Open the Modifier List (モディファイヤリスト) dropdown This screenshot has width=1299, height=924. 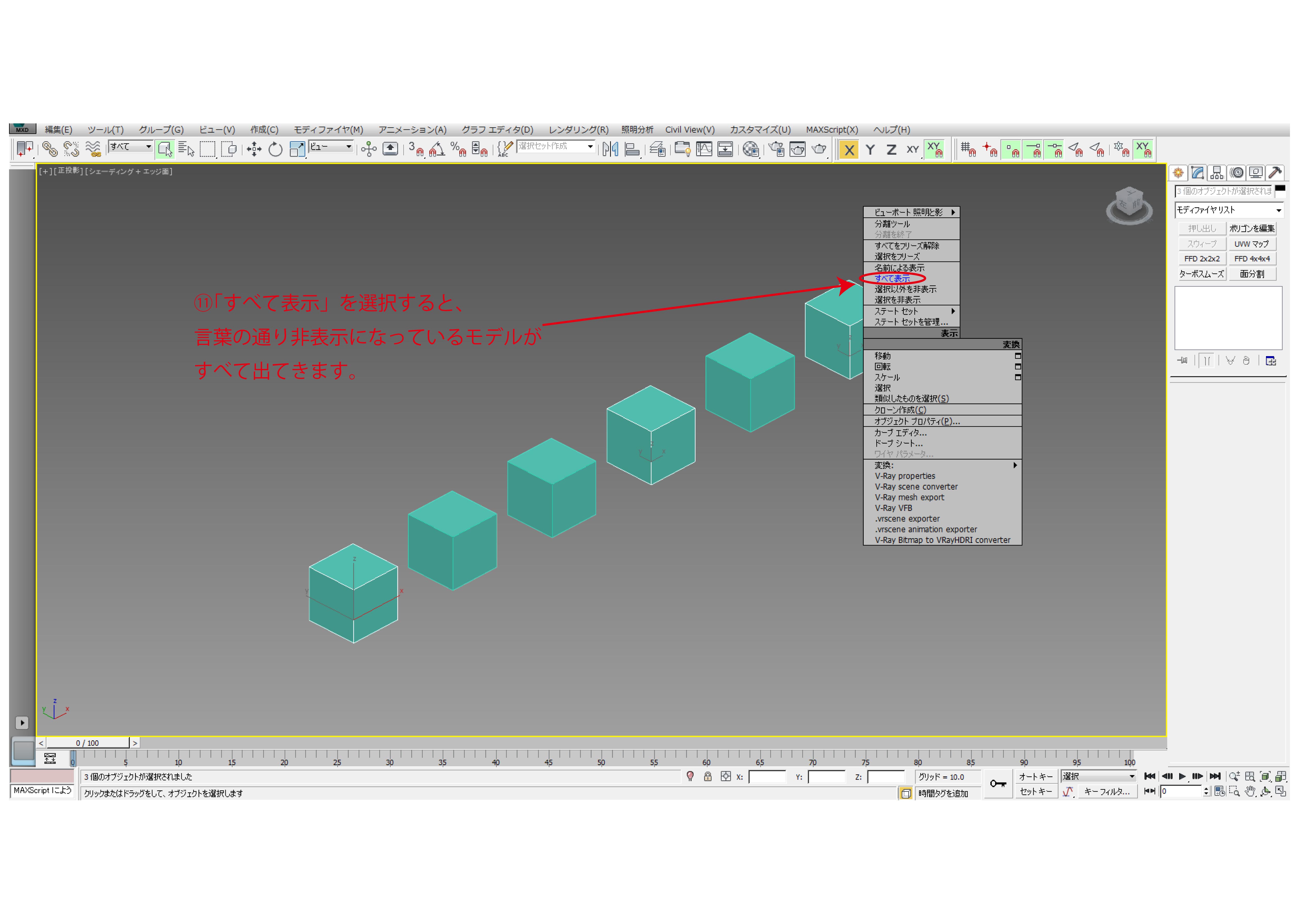point(1229,210)
